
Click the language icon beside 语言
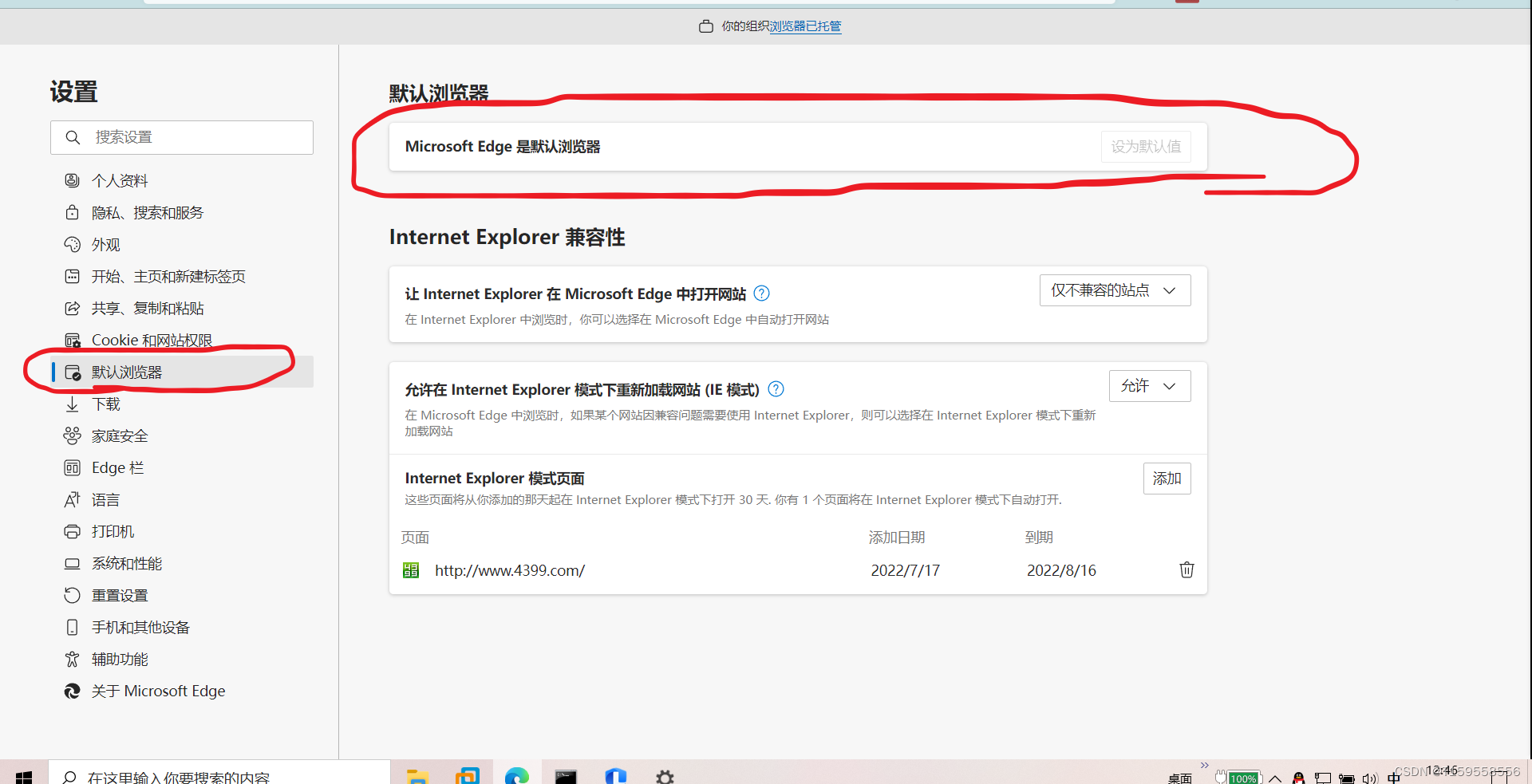coord(72,499)
